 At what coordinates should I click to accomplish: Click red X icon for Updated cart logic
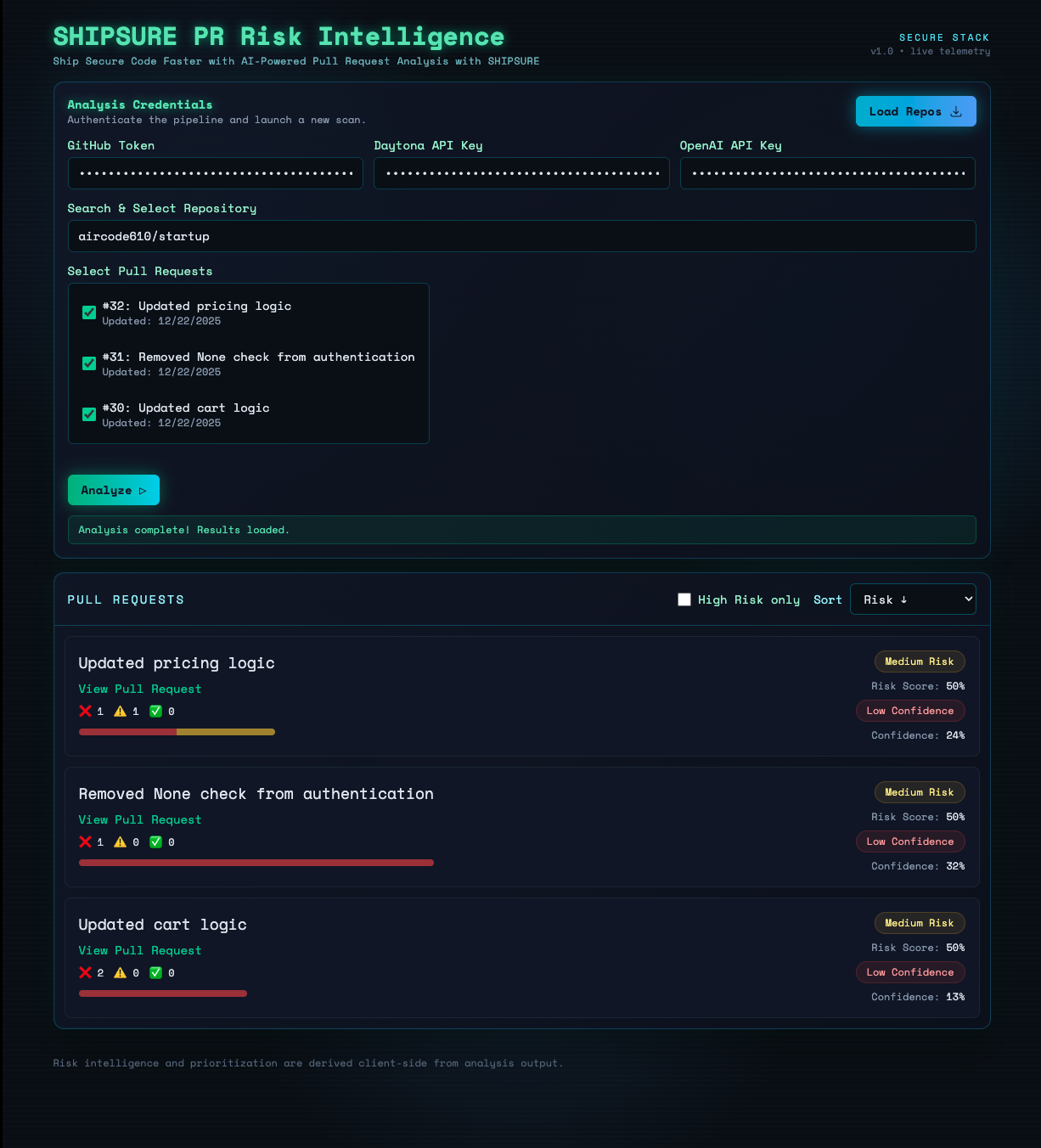click(85, 973)
